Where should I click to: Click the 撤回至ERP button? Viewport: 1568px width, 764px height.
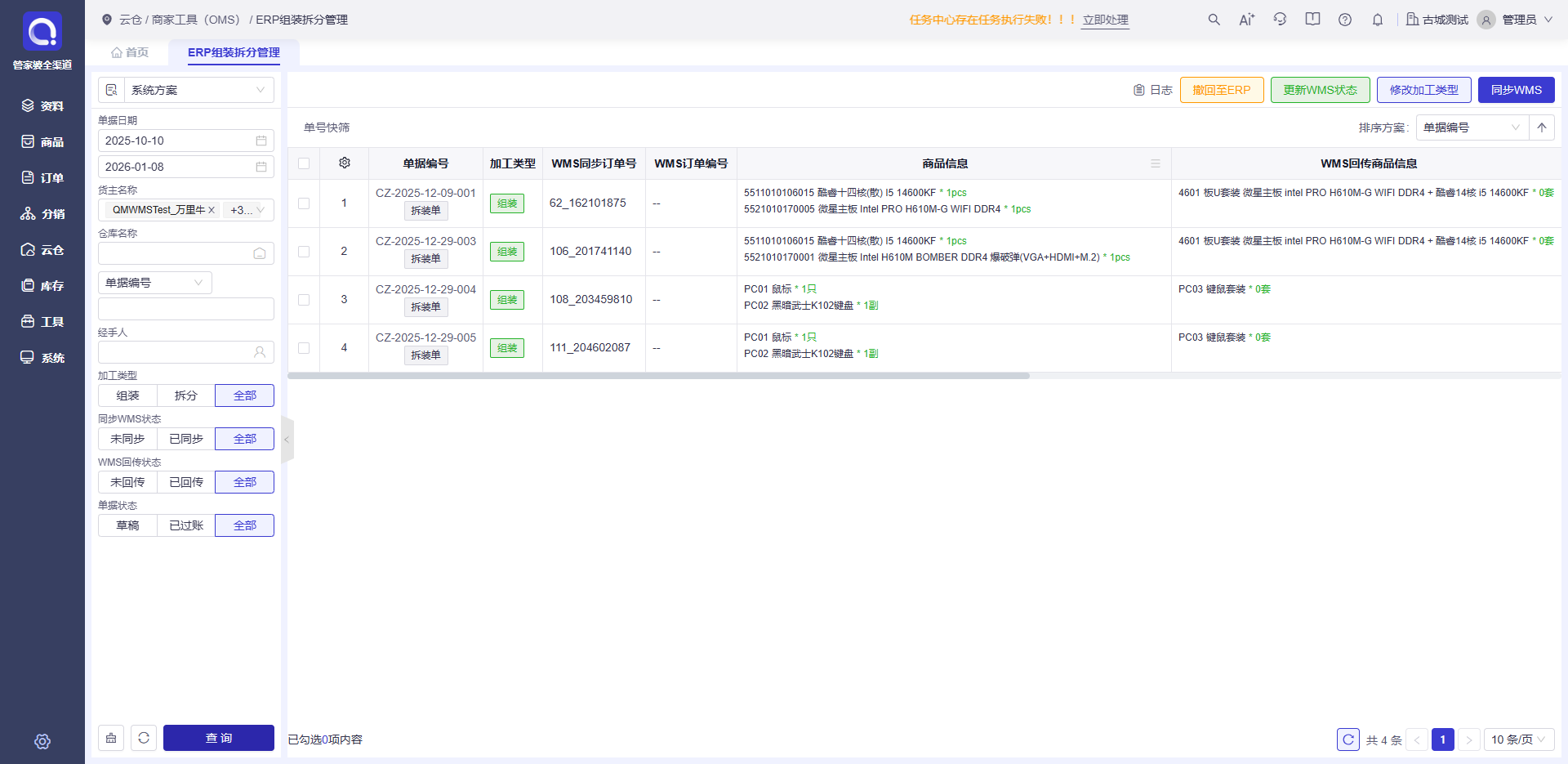click(1222, 90)
